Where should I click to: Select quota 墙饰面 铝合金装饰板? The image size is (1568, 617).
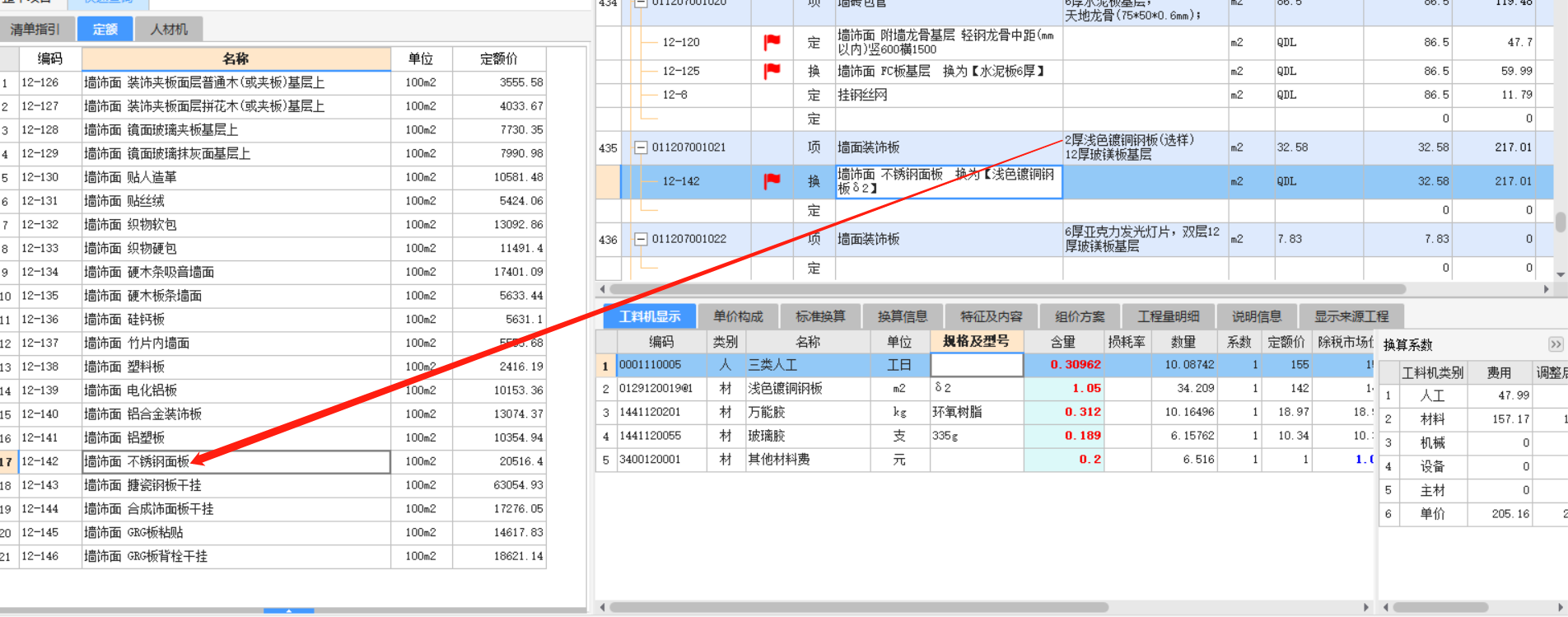tap(236, 414)
